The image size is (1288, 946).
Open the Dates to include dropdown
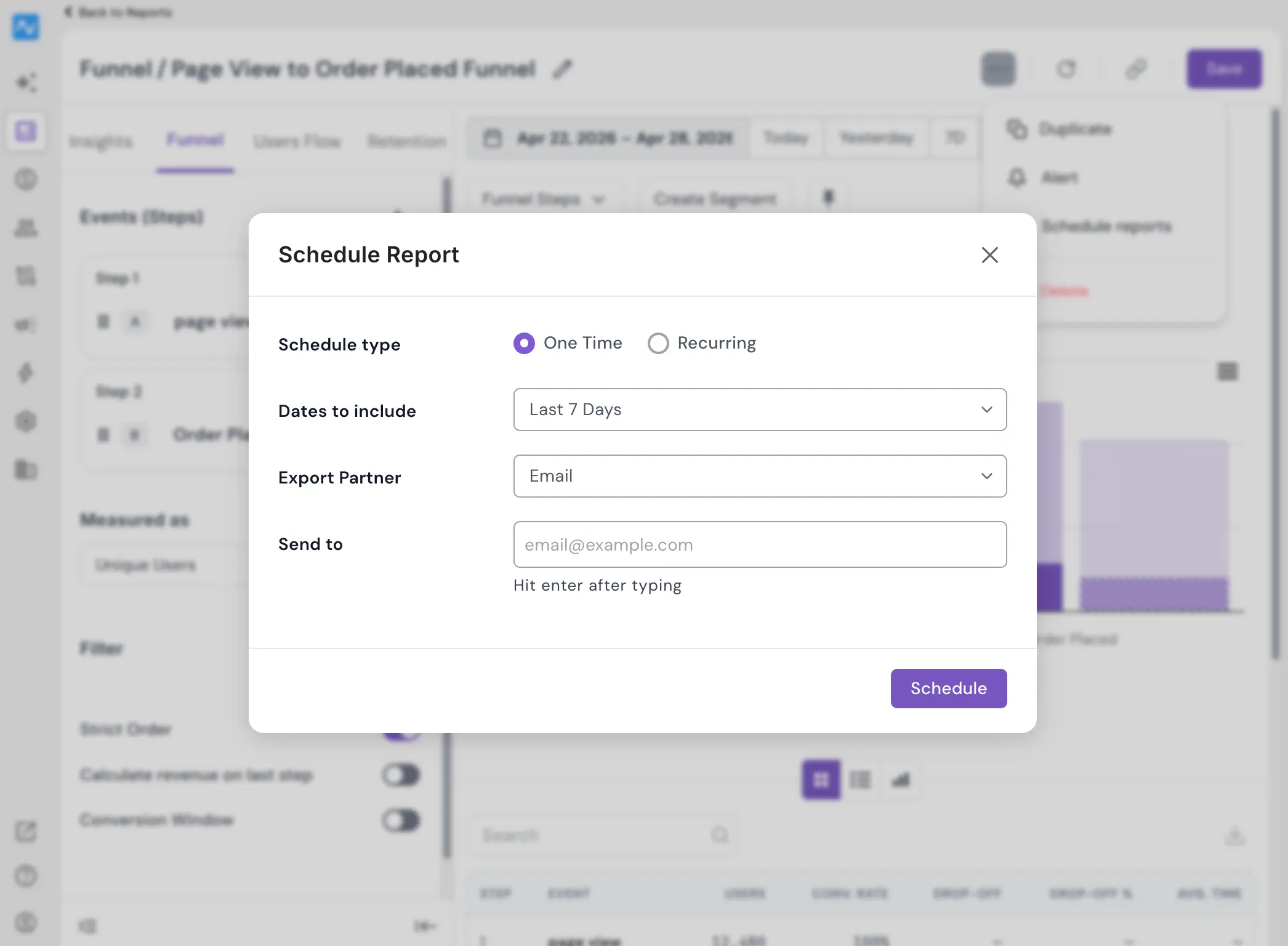[760, 410]
